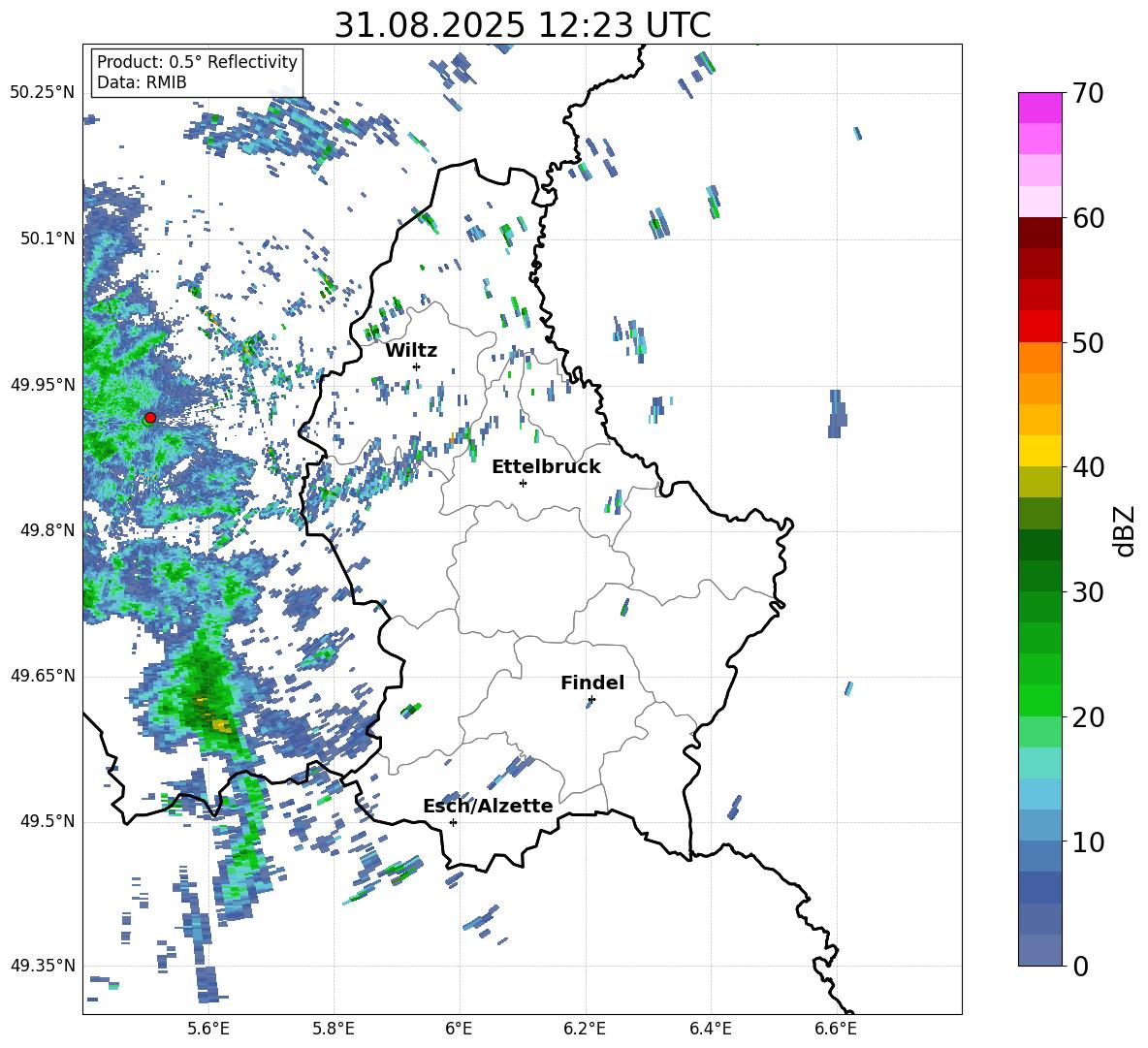Click the 0 value on colorbar
This screenshot has height=1048, width=1148.
click(1079, 966)
